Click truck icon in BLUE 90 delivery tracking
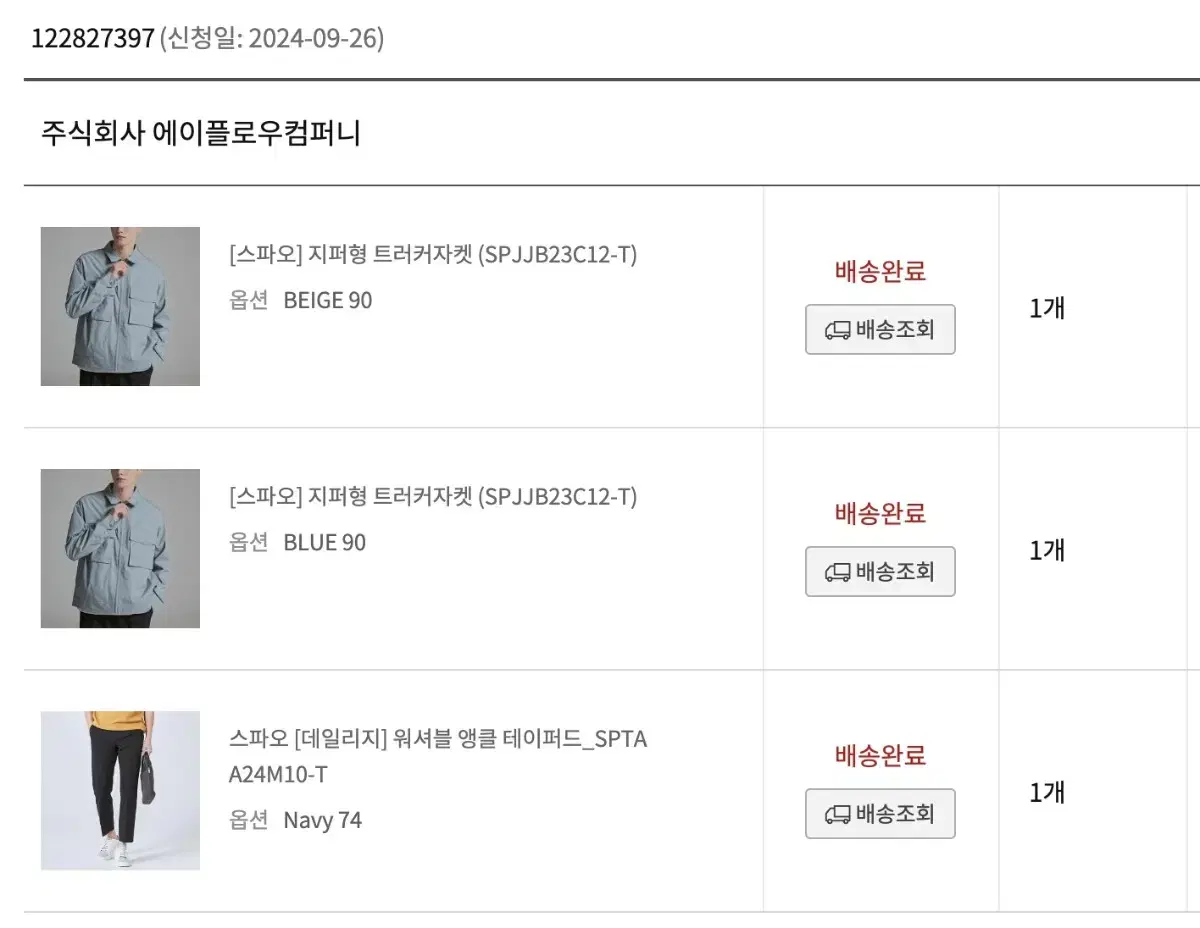 click(838, 572)
